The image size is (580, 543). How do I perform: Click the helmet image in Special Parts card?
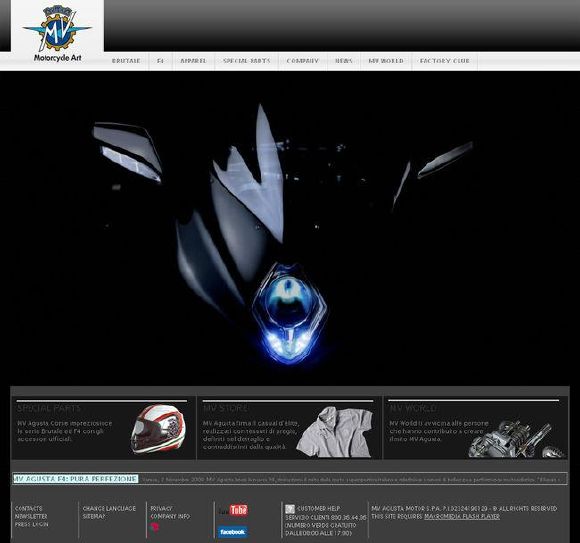tap(158, 429)
